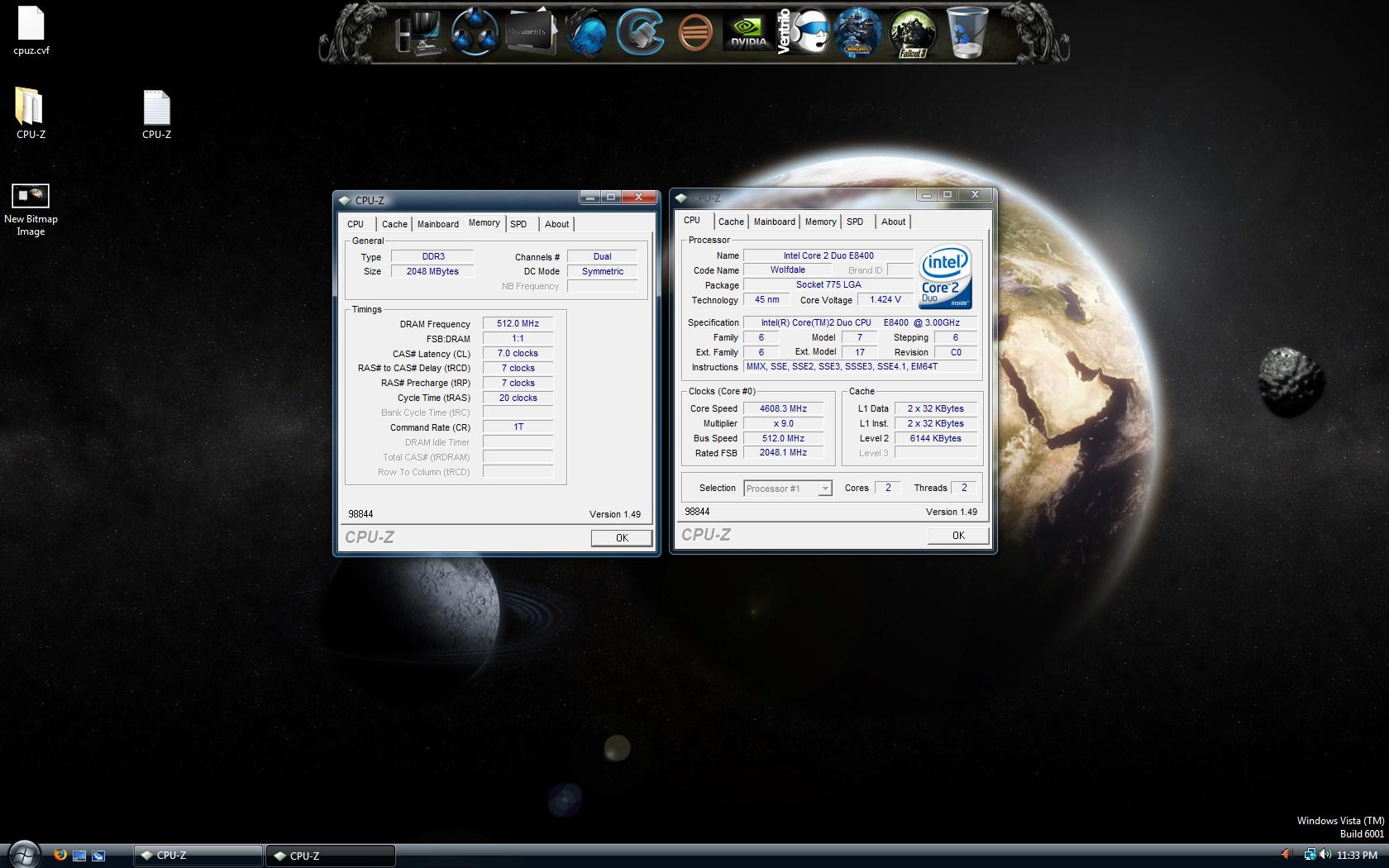Launch the orange striped circle icon in dock

694,33
